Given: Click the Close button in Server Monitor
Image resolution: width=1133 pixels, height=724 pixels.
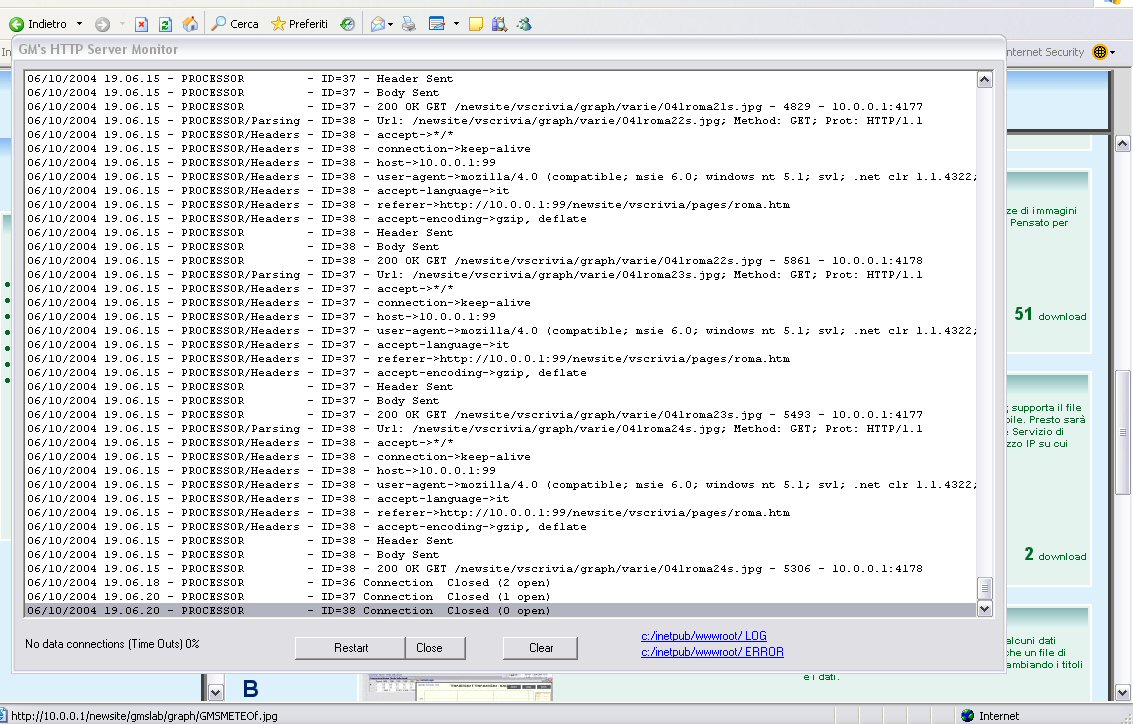Looking at the screenshot, I should [435, 648].
